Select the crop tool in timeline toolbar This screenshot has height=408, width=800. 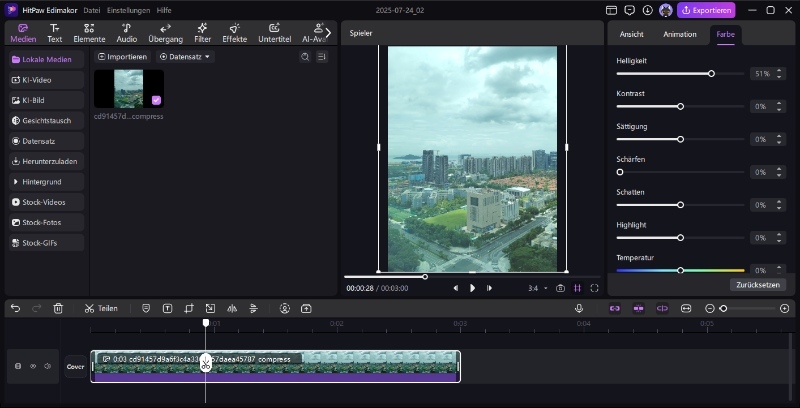click(x=189, y=309)
